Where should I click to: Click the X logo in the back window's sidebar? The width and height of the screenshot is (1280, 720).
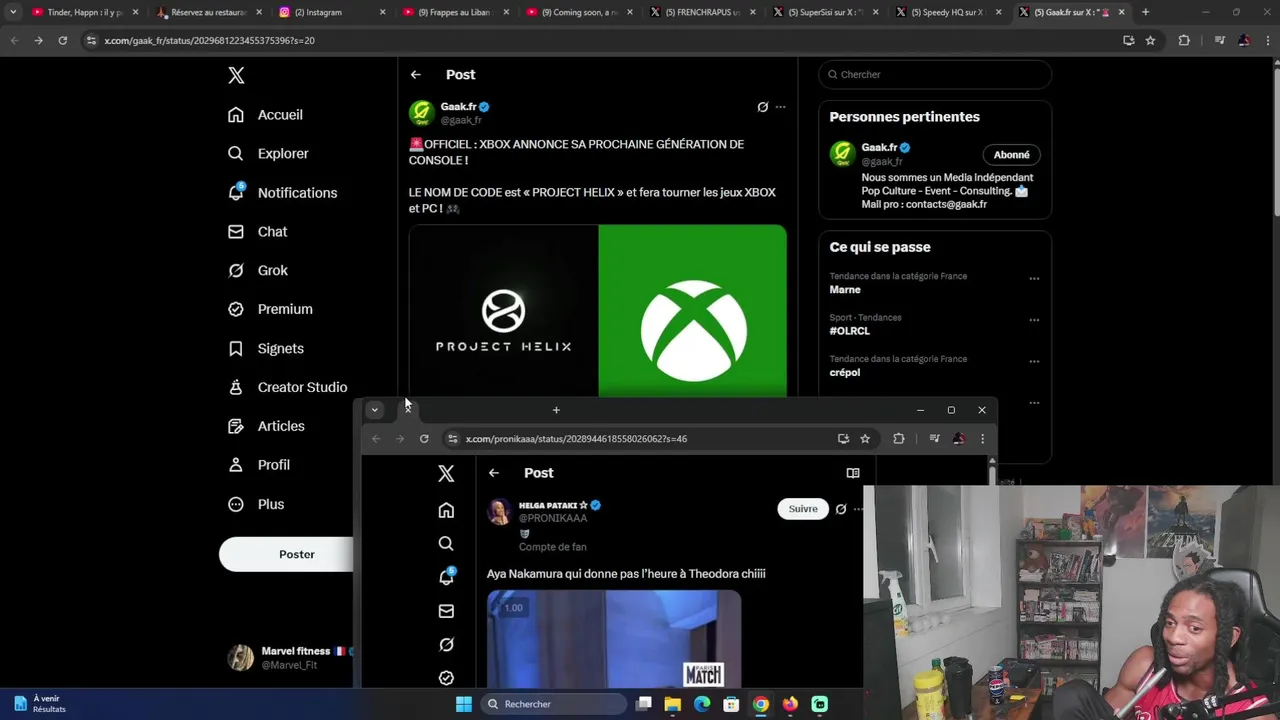point(236,75)
